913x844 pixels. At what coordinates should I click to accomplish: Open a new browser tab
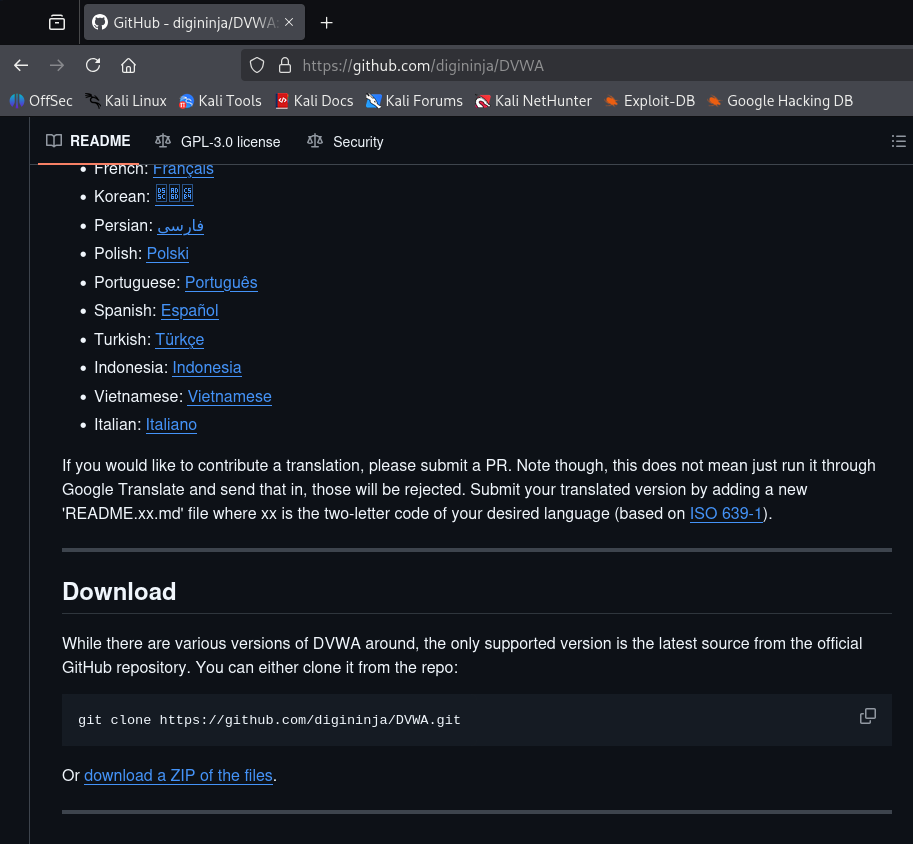pos(327,23)
